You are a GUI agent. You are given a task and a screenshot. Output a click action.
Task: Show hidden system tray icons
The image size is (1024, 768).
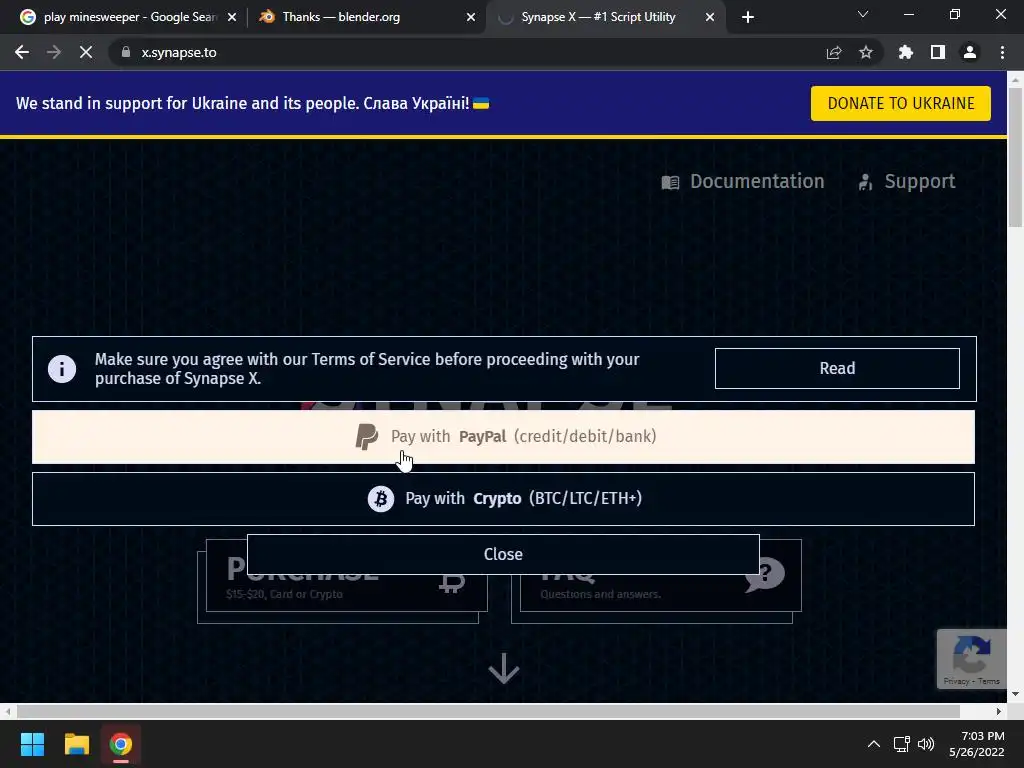pyautogui.click(x=874, y=744)
